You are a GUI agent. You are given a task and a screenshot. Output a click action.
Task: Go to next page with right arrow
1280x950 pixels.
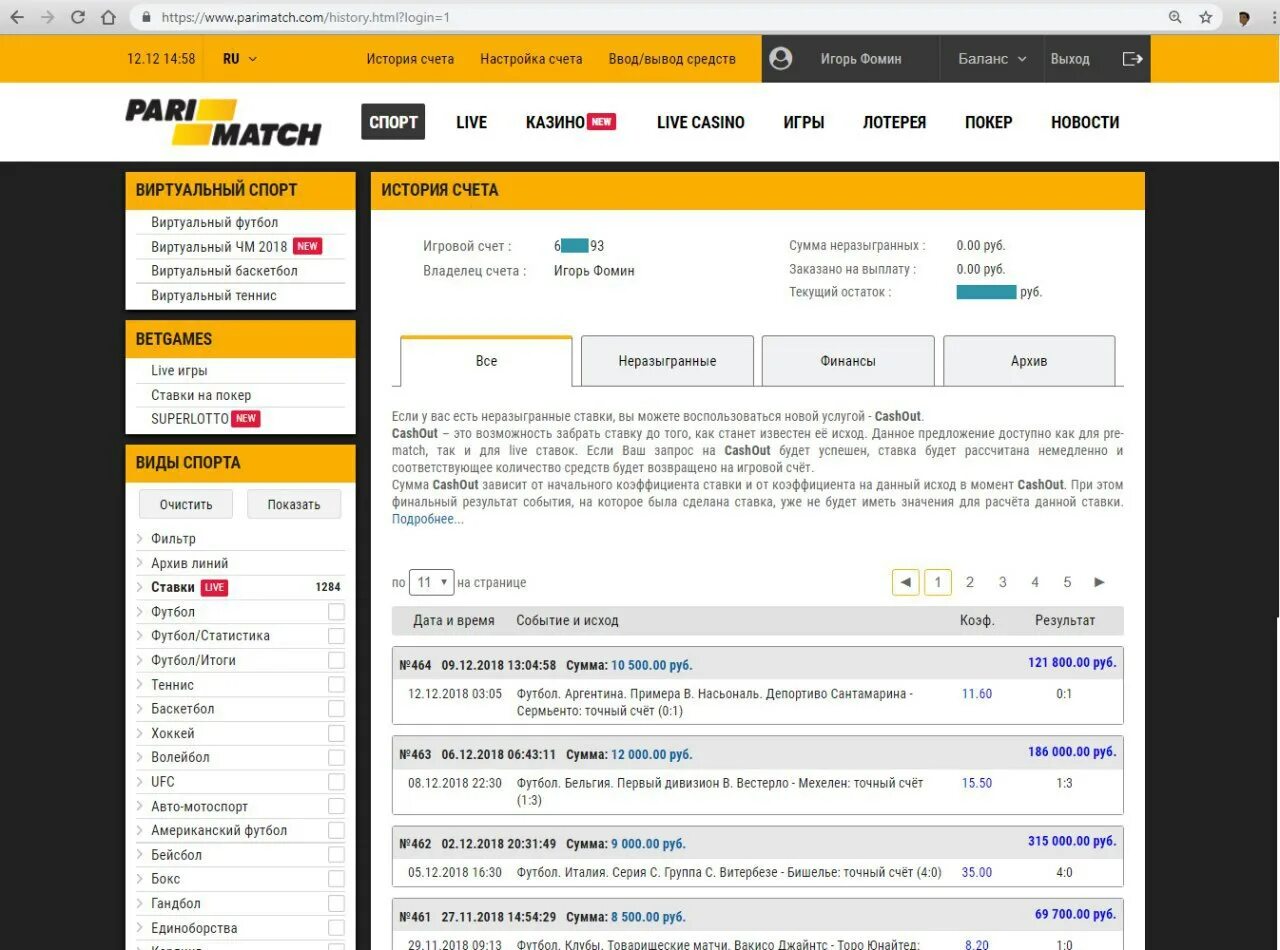coord(1099,582)
